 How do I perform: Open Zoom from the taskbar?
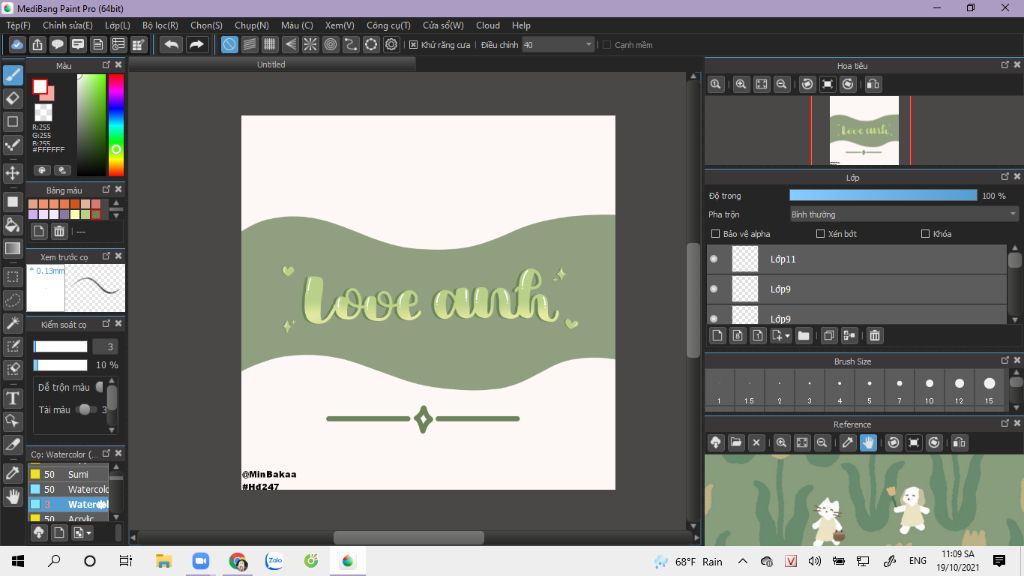click(200, 561)
